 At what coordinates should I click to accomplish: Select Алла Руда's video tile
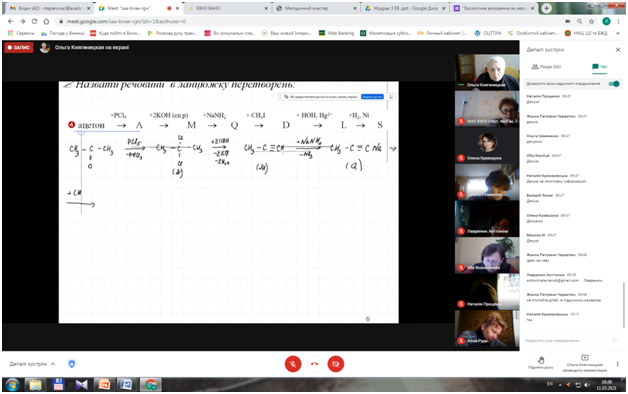(487, 328)
